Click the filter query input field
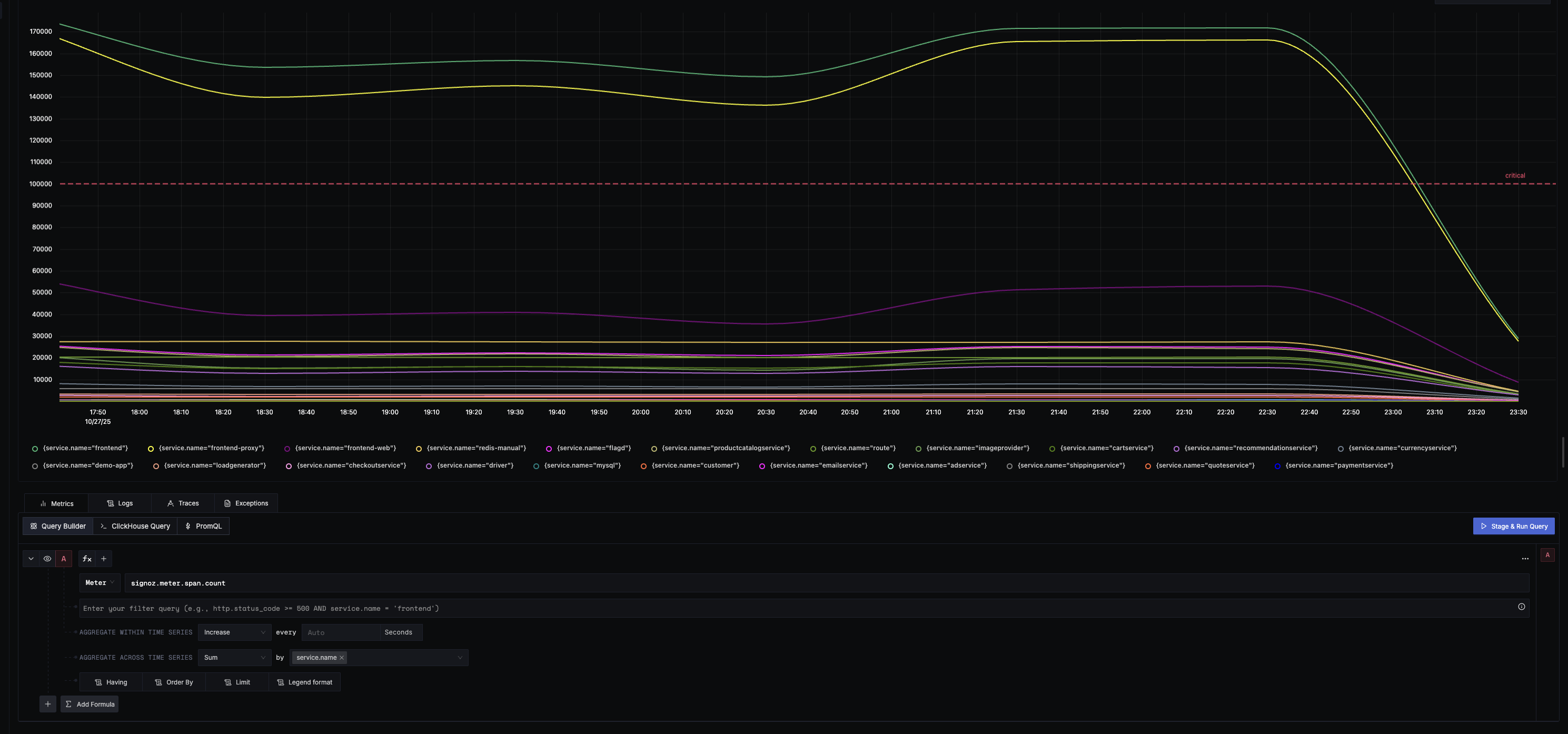This screenshot has width=1568, height=734. 791,609
